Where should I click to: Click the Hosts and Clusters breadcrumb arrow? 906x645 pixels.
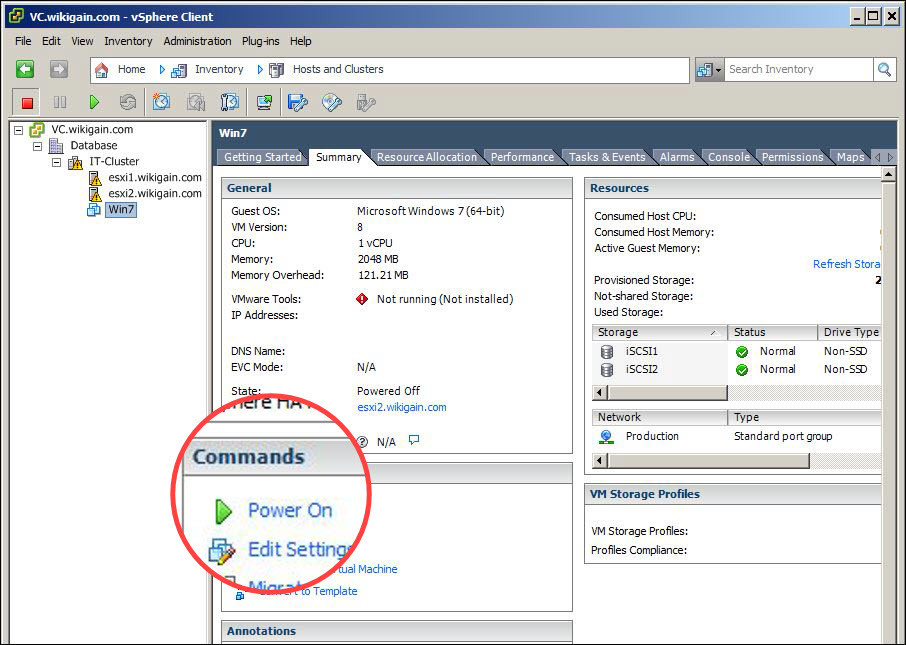pos(260,70)
